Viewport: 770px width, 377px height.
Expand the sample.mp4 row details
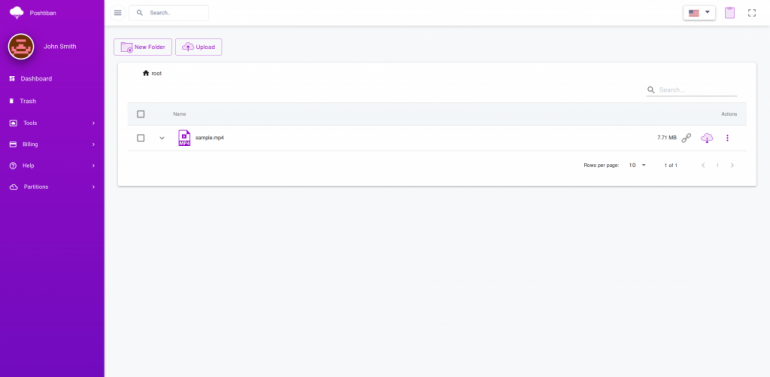tap(162, 138)
